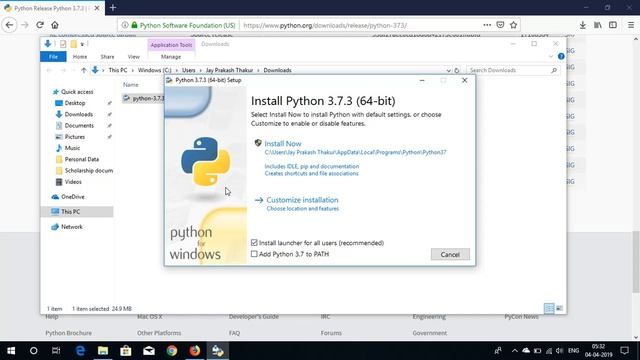Open Python Brochure footer link
This screenshot has height=360, width=640.
click(x=69, y=333)
